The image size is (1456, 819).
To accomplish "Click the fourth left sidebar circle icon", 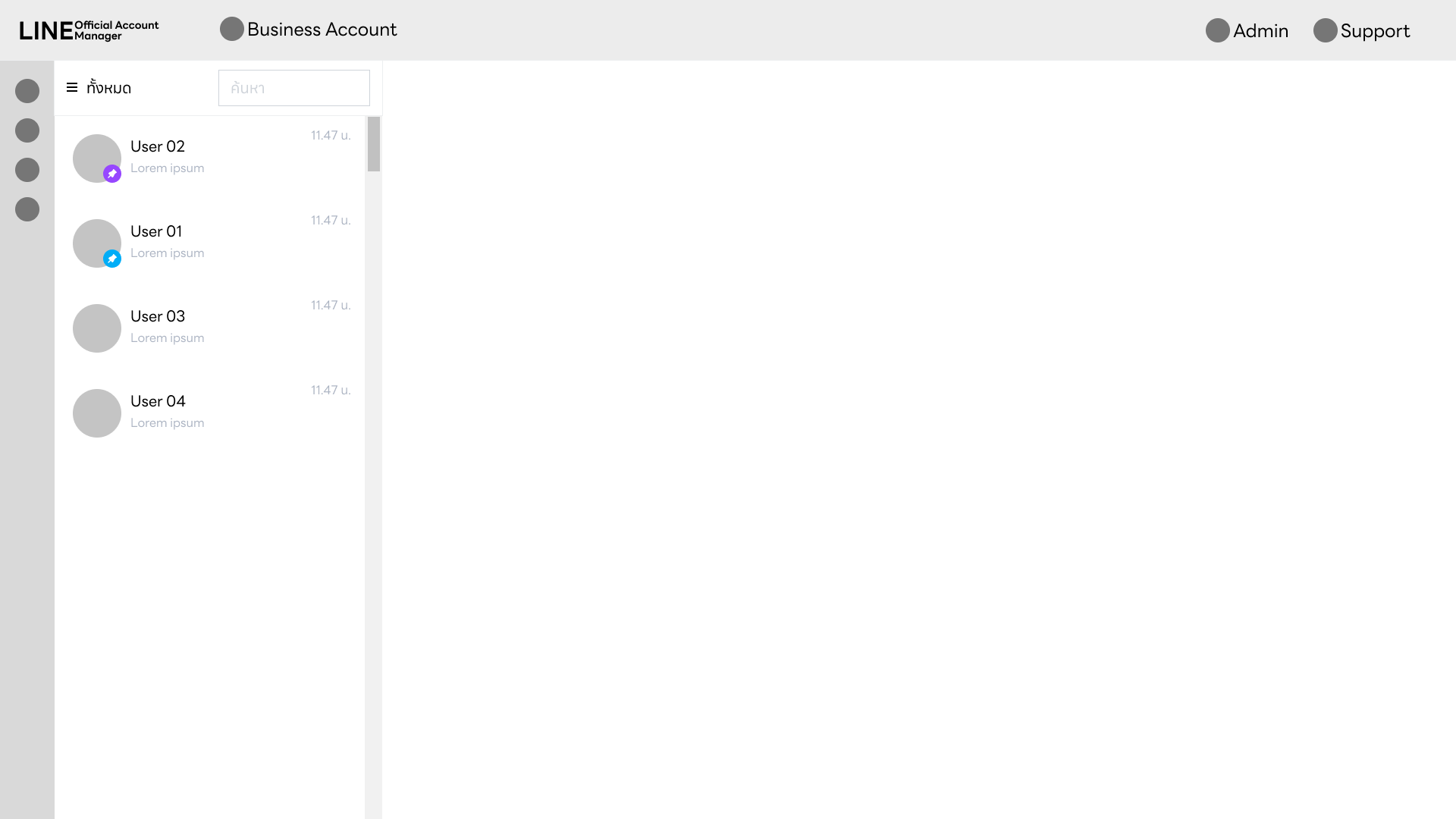I will click(x=27, y=209).
